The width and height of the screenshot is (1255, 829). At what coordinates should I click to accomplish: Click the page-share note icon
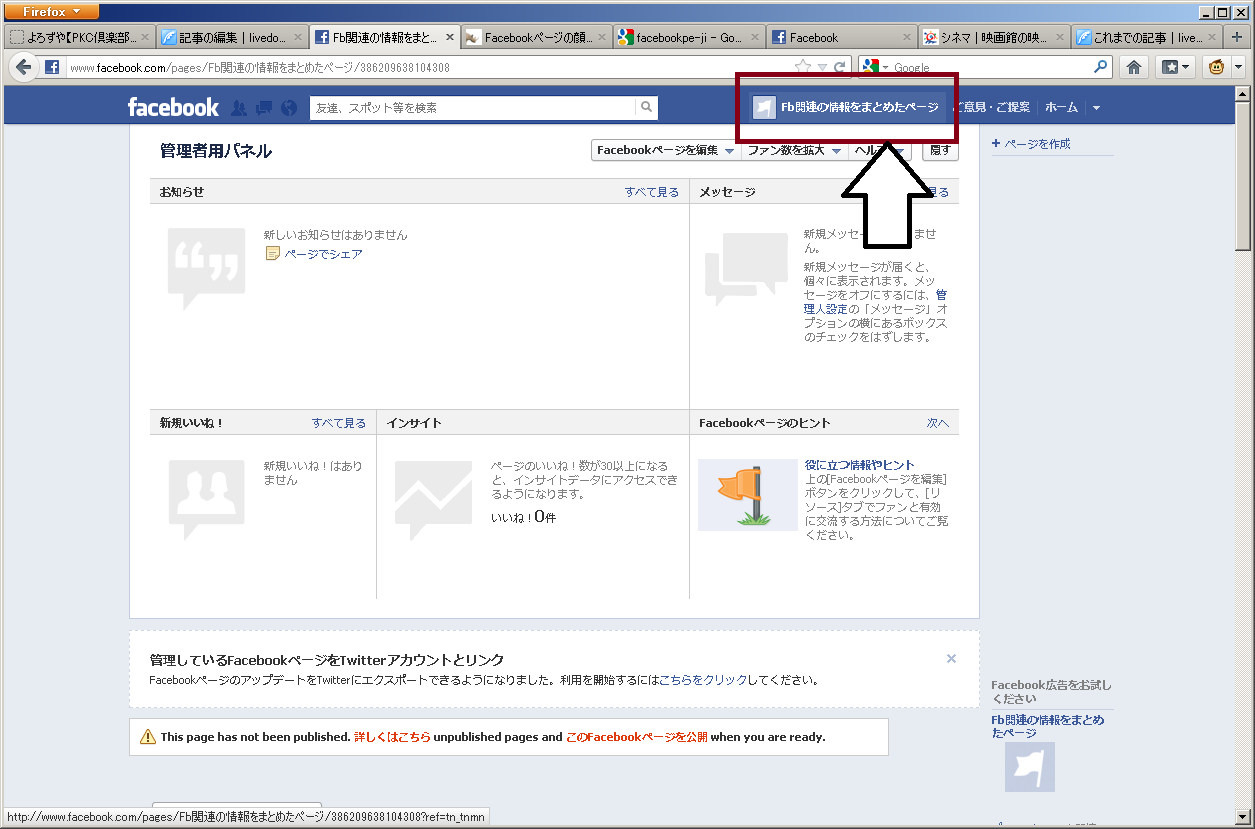(272, 254)
